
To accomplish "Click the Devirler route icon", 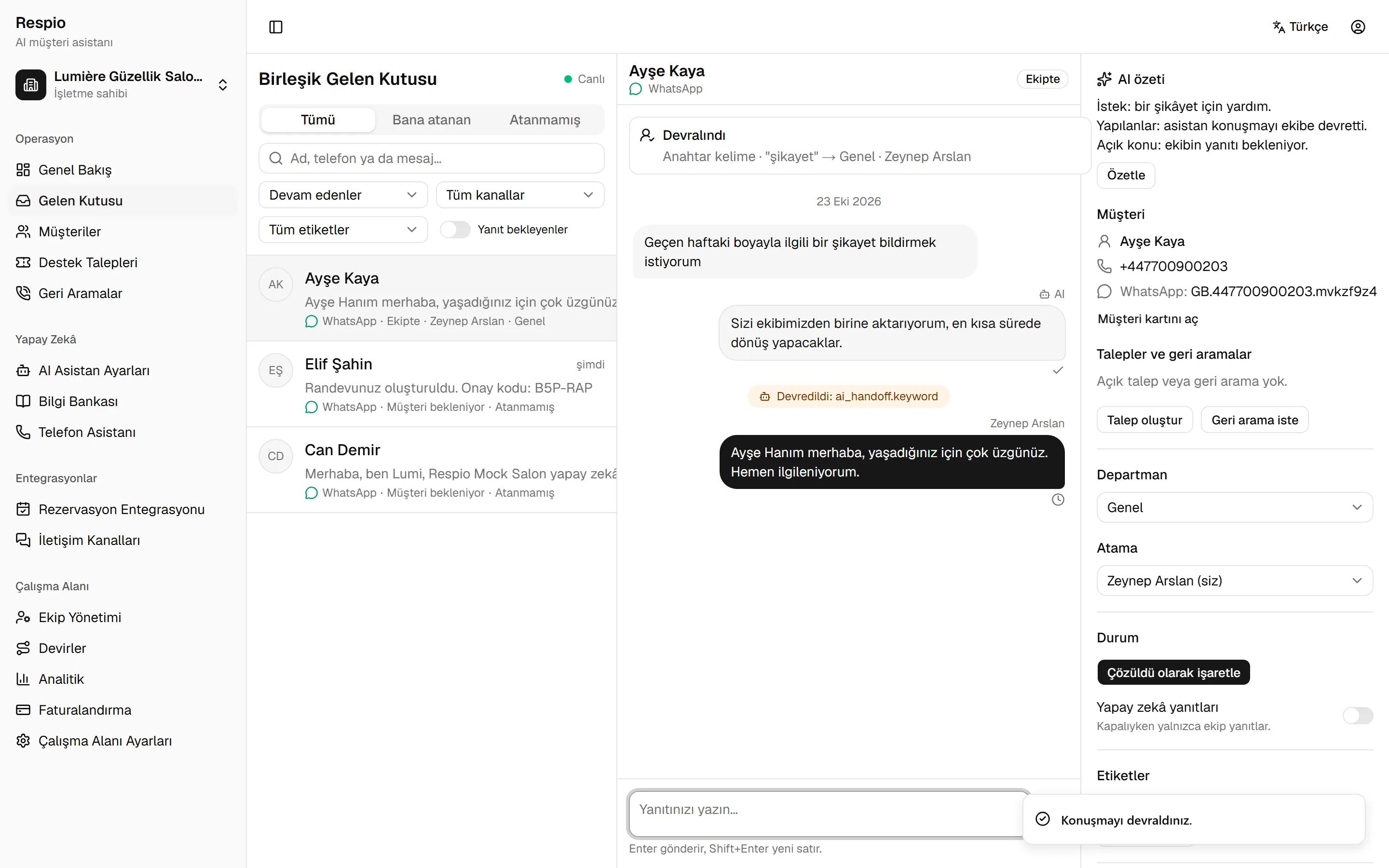I will point(23,648).
